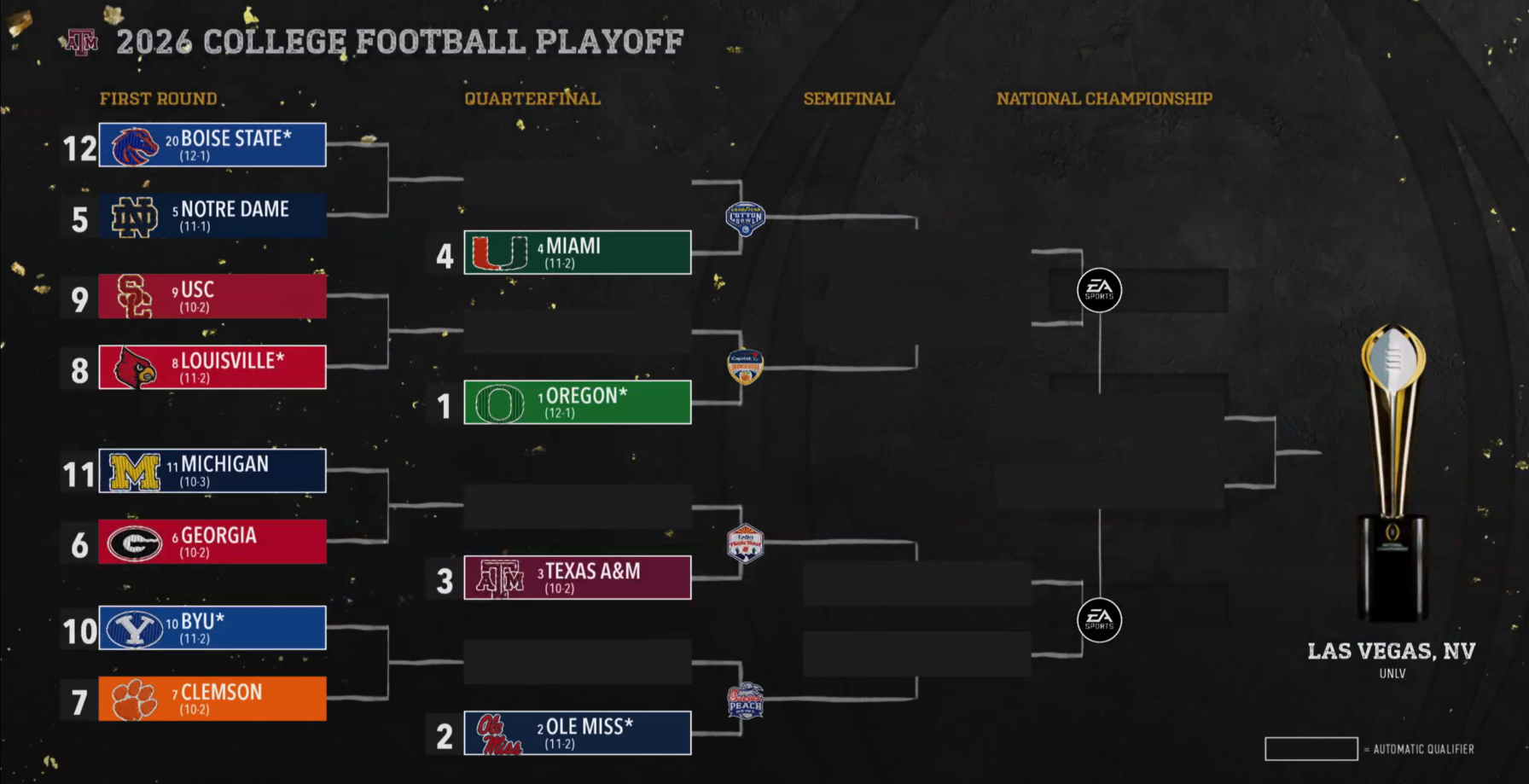Select the Louisville Cardinals logo
Screen dimensions: 1529x784
tap(135, 368)
